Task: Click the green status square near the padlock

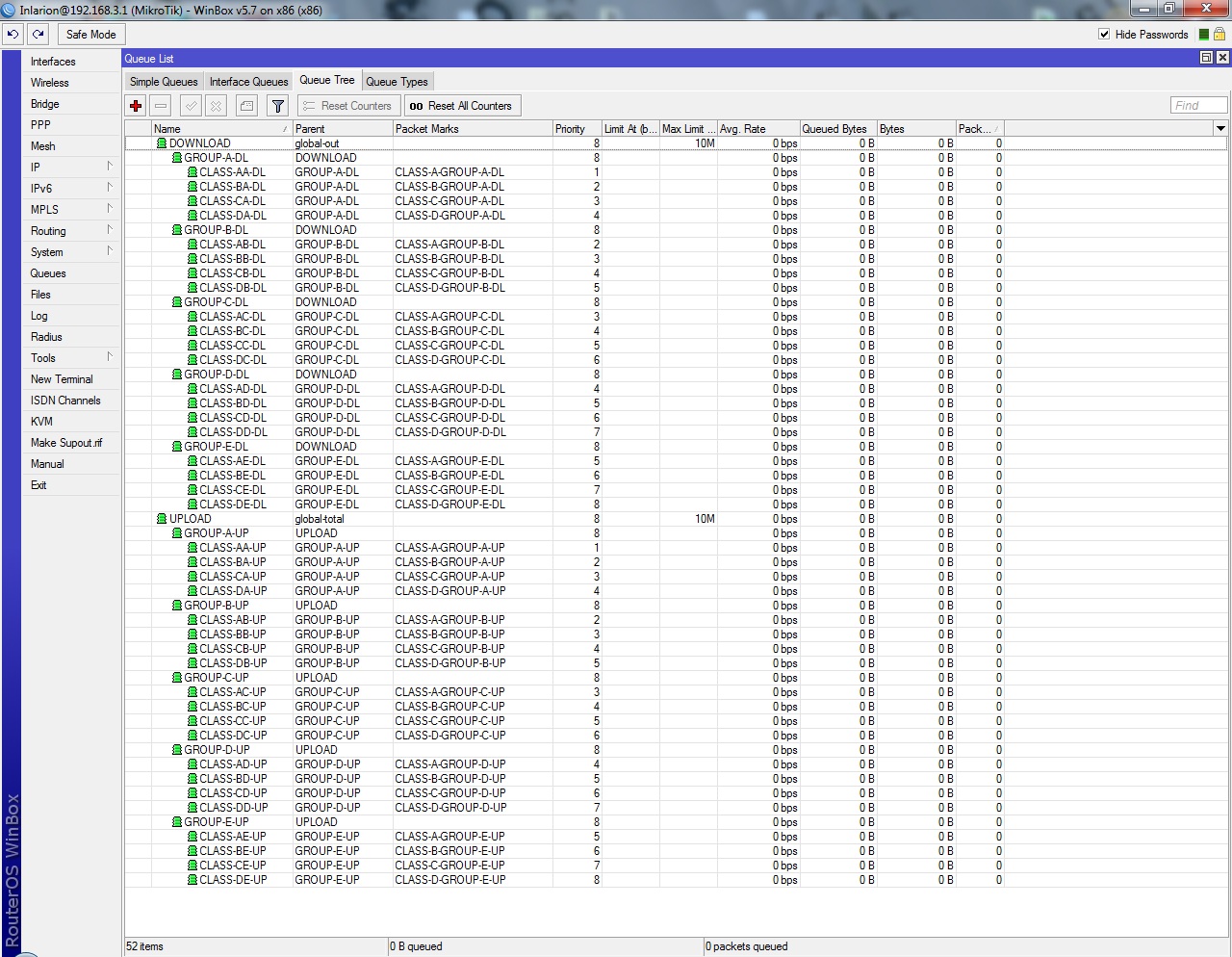Action: click(x=1204, y=35)
